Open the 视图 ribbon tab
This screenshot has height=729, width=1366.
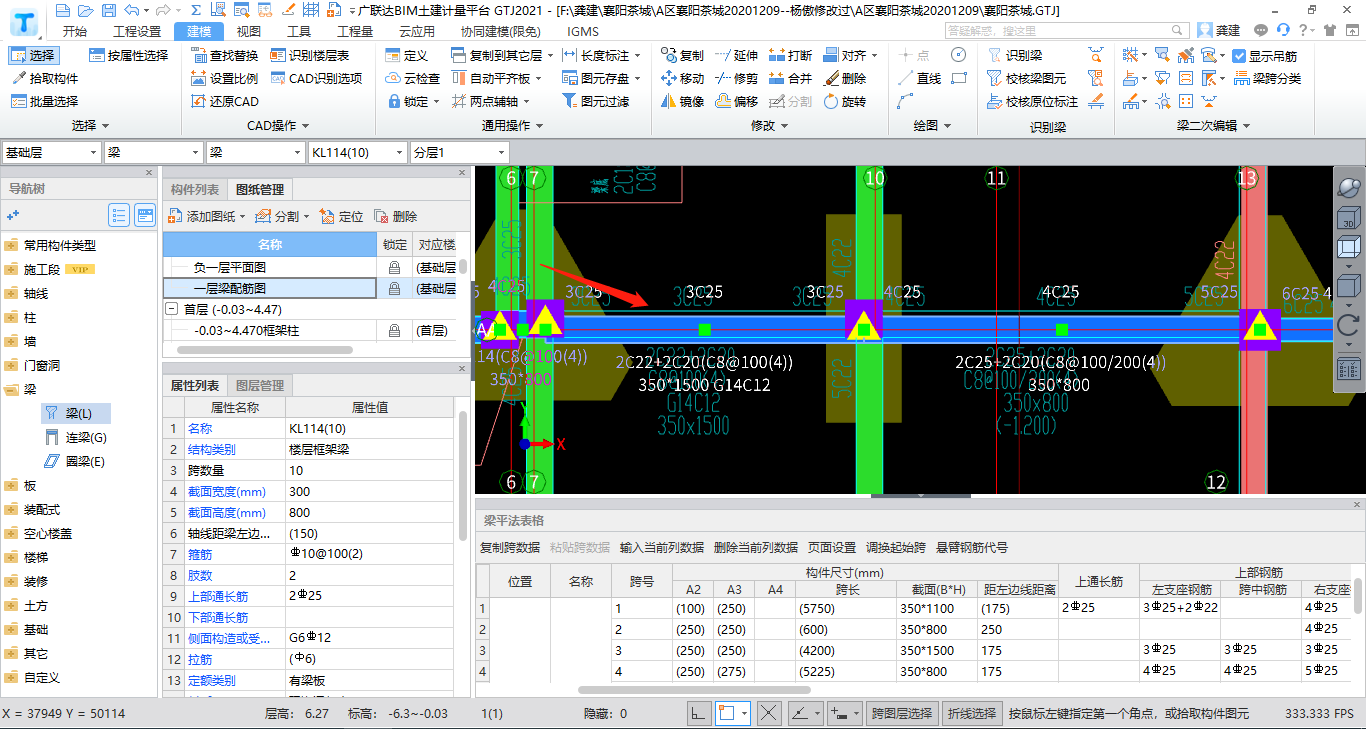click(249, 31)
